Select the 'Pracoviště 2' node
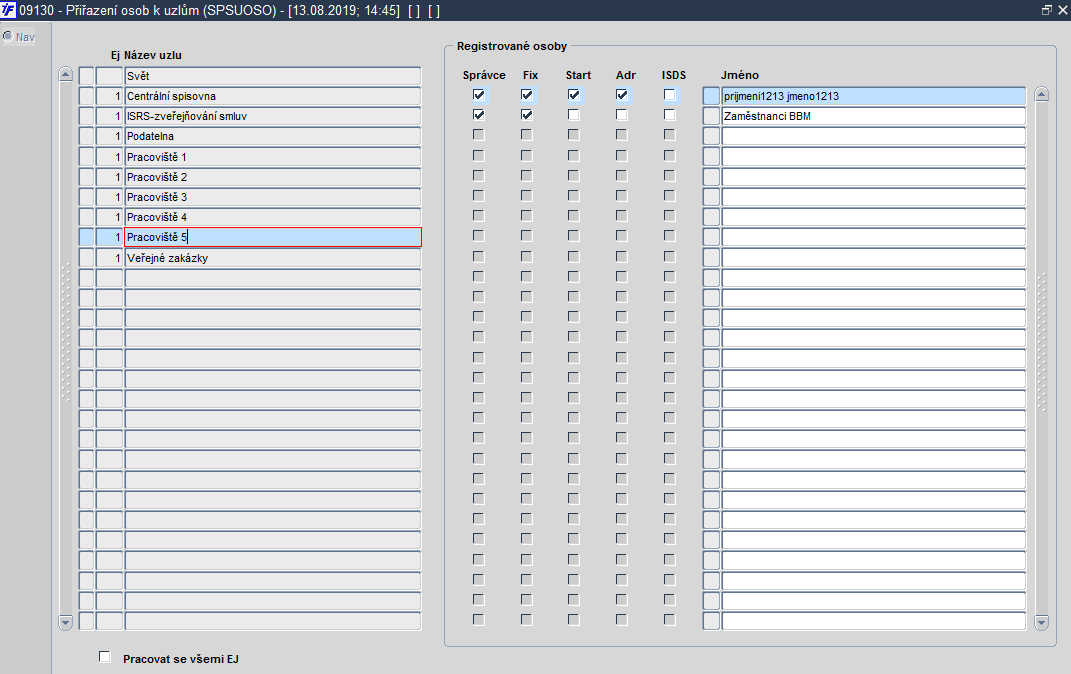The width and height of the screenshot is (1071, 674). pyautogui.click(x=273, y=177)
